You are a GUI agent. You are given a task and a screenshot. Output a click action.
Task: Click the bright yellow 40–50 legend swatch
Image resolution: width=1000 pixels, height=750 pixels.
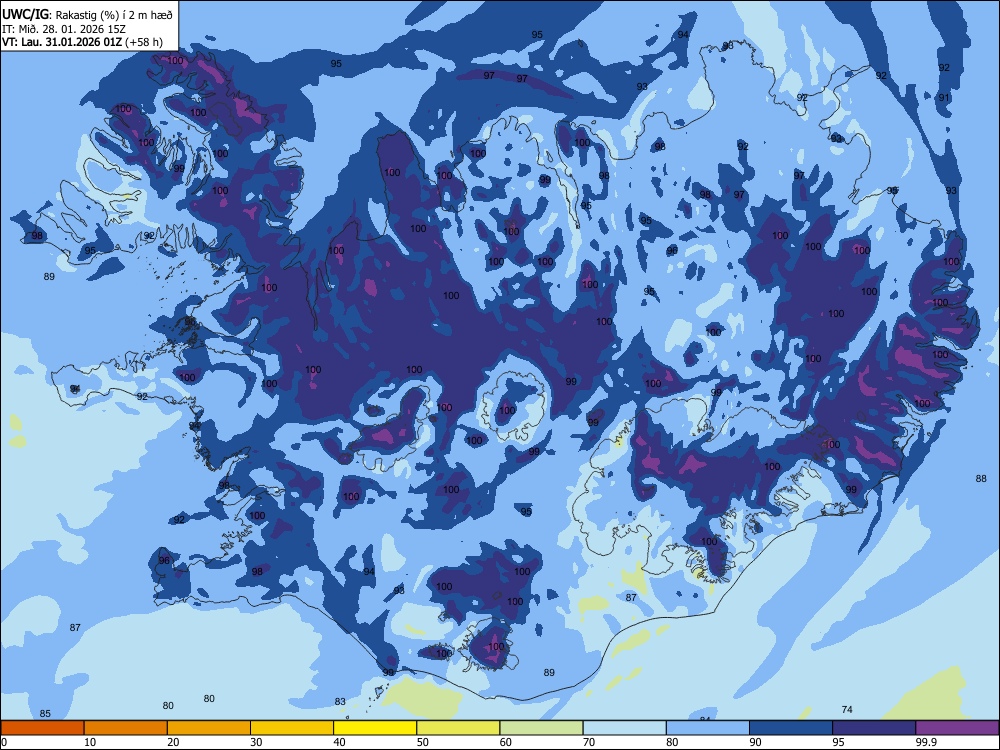pos(375,728)
